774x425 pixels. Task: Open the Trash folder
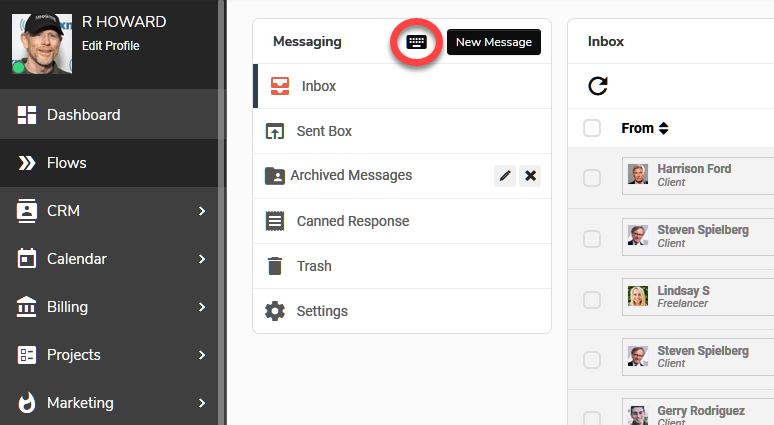pos(402,266)
